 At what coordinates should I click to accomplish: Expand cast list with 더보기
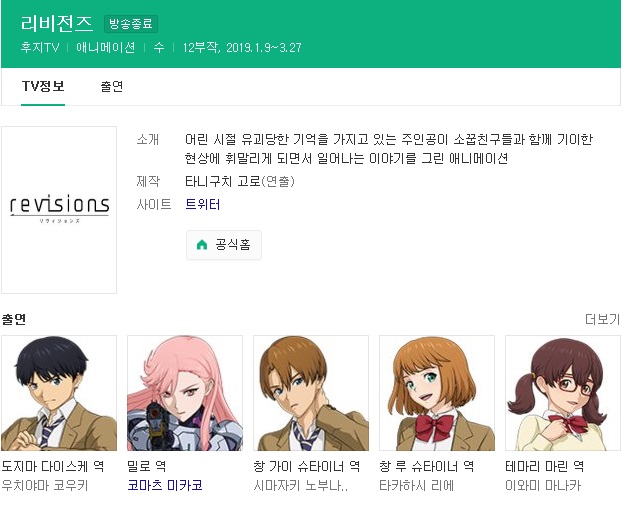click(x=602, y=319)
